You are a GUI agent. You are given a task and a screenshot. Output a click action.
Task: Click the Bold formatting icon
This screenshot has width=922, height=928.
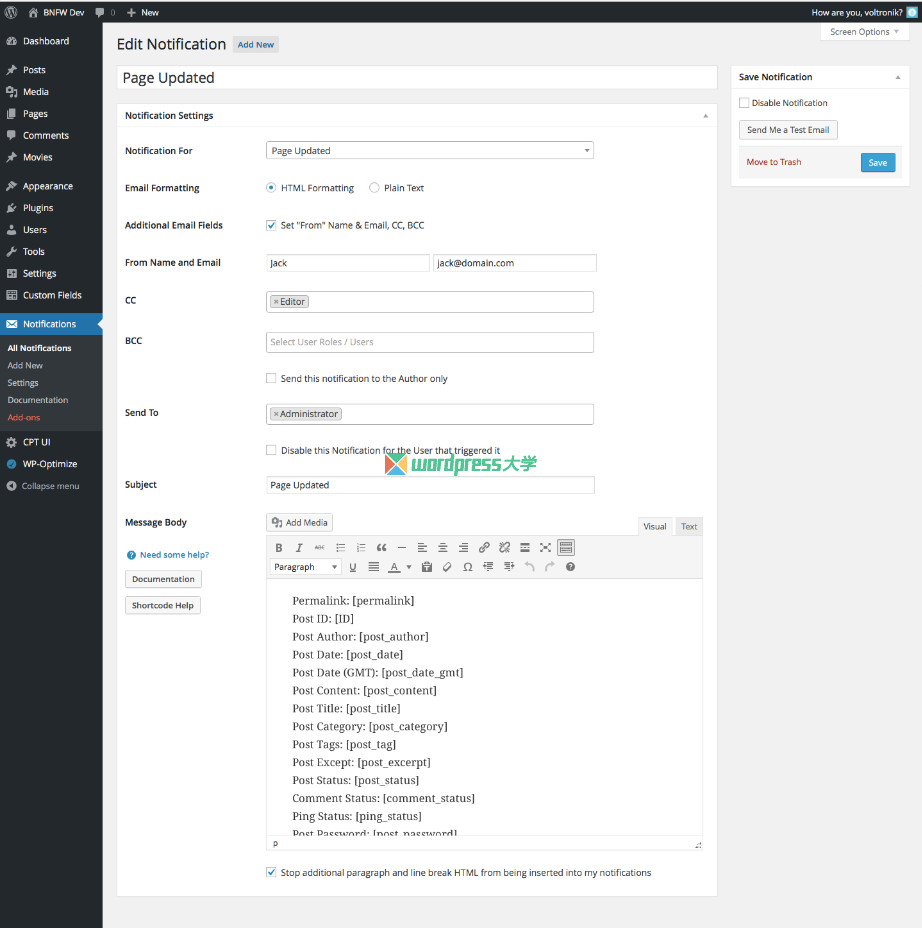[279, 548]
